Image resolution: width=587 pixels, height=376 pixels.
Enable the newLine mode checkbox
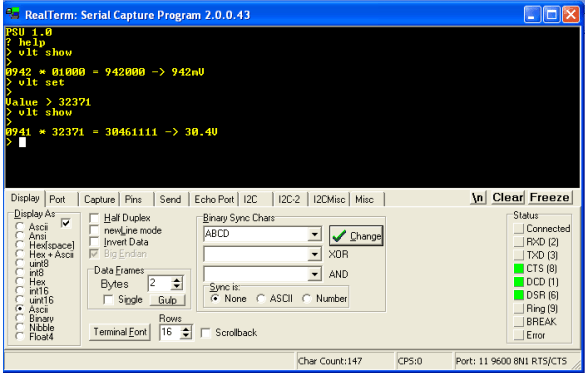coord(94,230)
